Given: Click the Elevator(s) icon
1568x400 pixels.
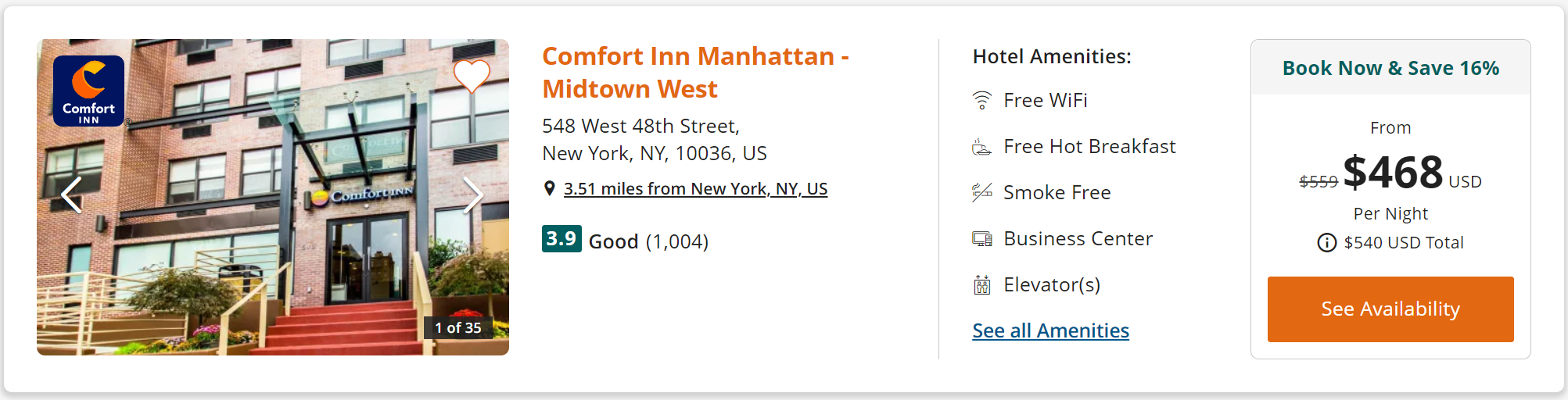Looking at the screenshot, I should pos(981,285).
